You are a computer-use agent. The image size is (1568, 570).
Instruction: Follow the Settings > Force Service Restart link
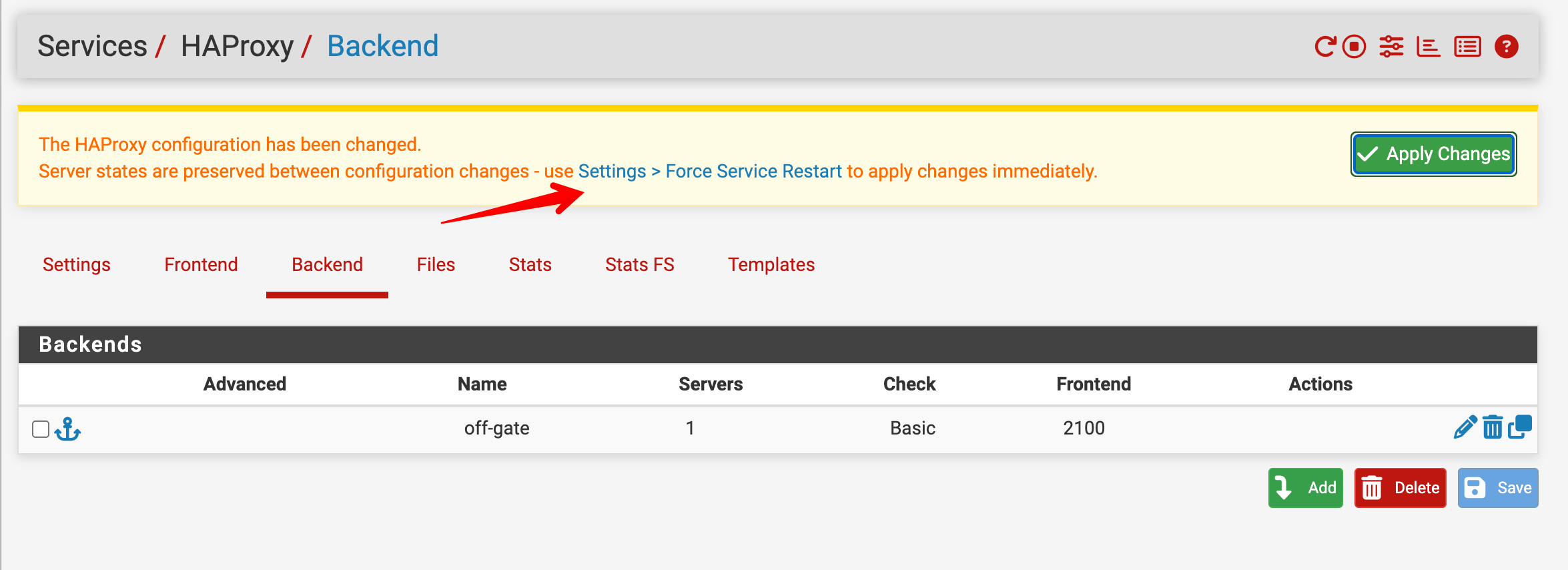(709, 172)
